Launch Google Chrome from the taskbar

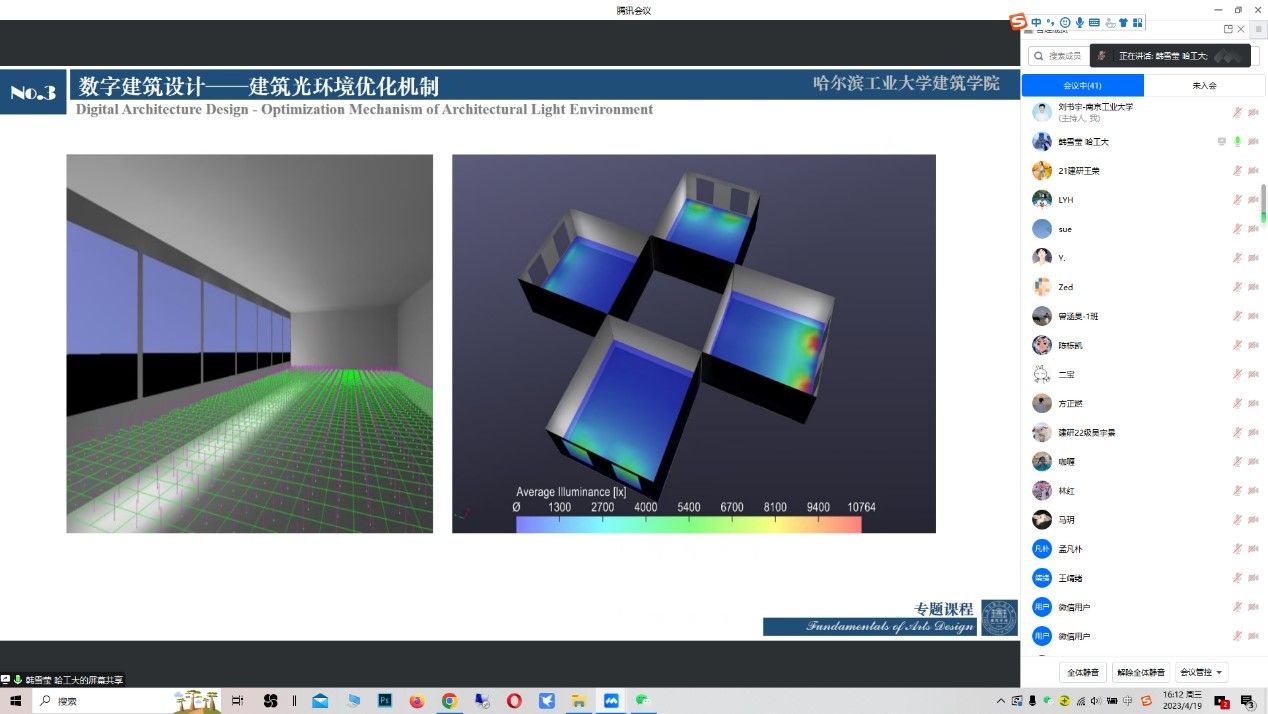point(449,701)
